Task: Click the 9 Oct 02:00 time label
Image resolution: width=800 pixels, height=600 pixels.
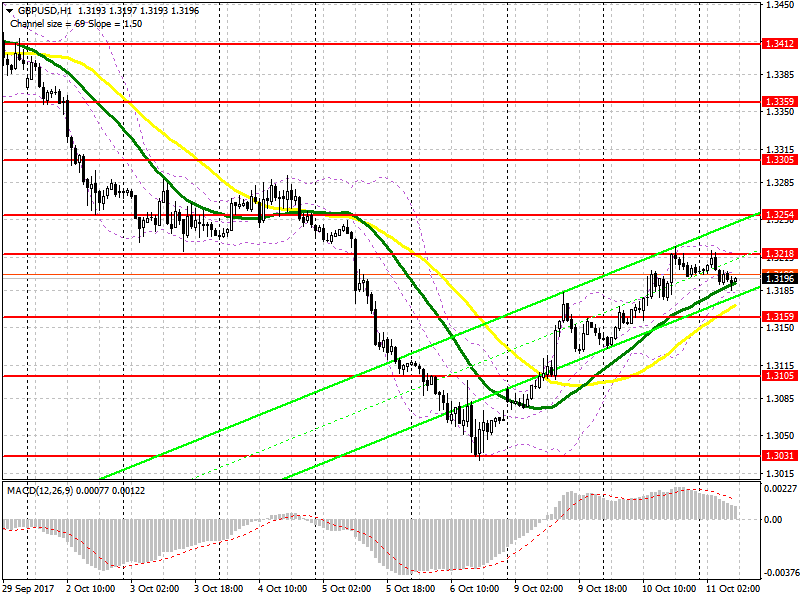Action: tap(539, 589)
